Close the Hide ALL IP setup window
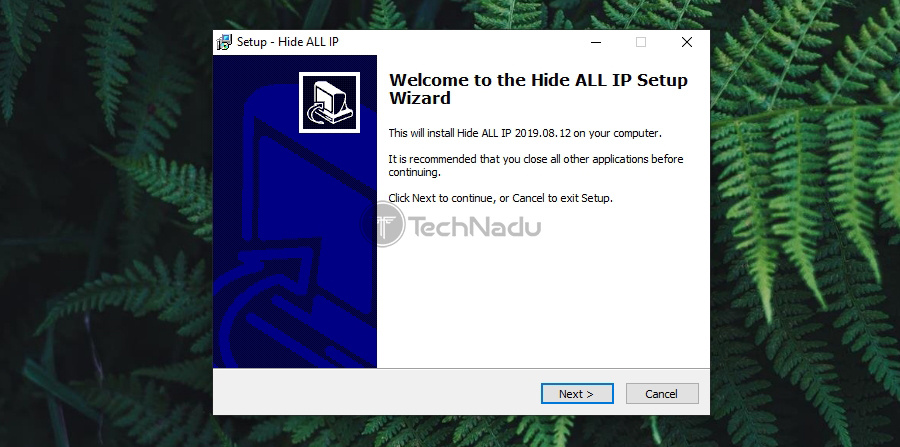Screen dimensions: 900x447 click(x=686, y=42)
